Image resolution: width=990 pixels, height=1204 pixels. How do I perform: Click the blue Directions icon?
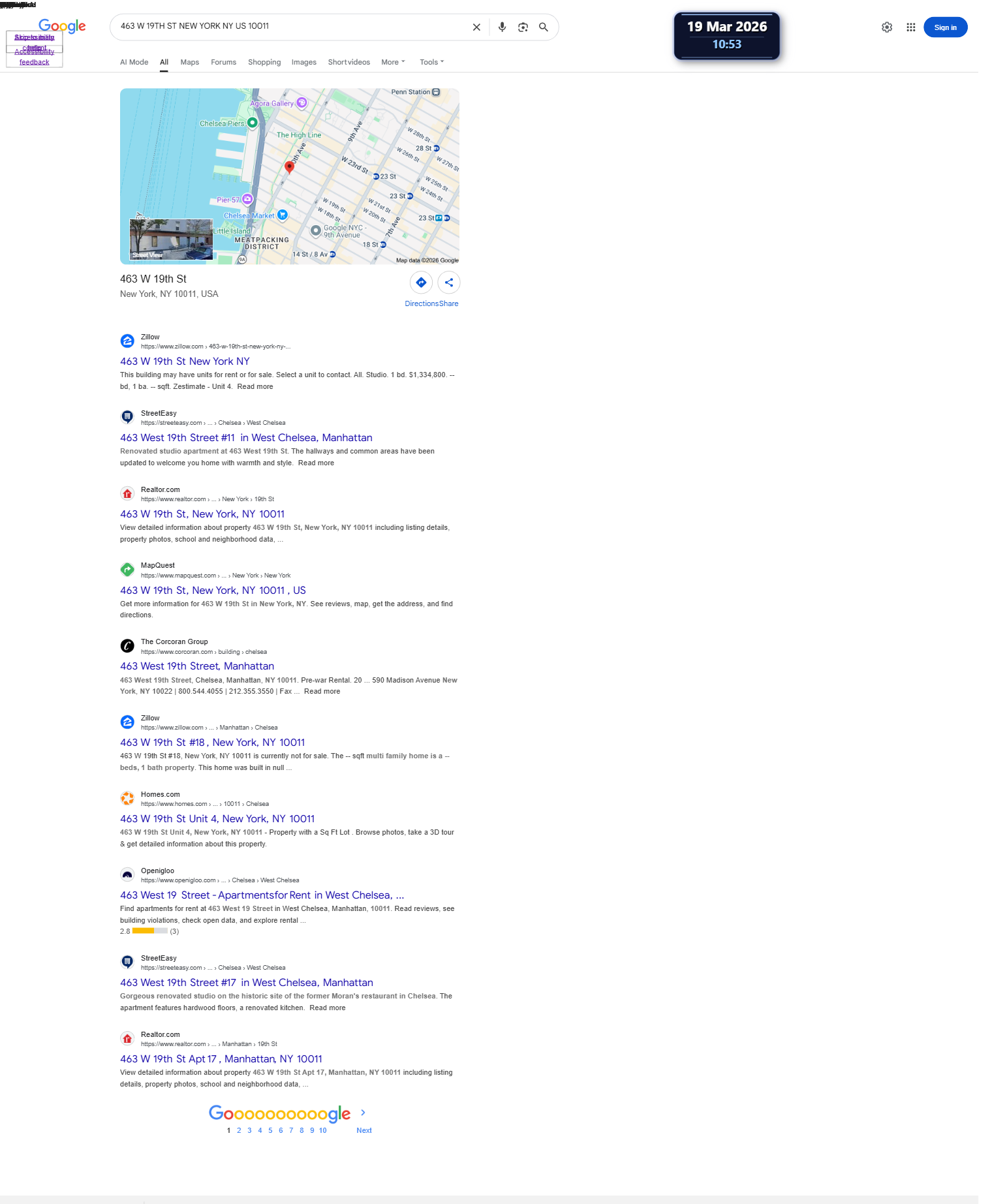[421, 283]
